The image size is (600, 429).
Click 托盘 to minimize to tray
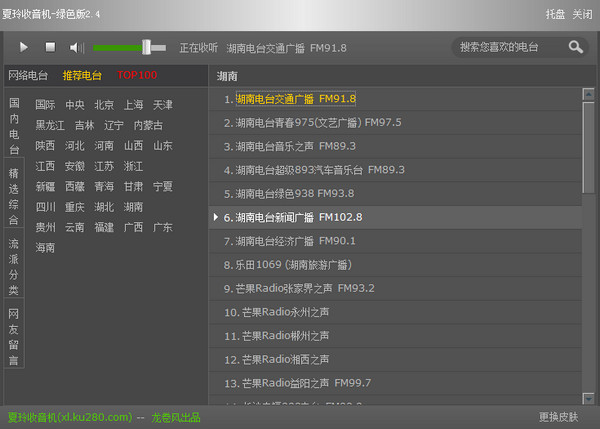(555, 15)
